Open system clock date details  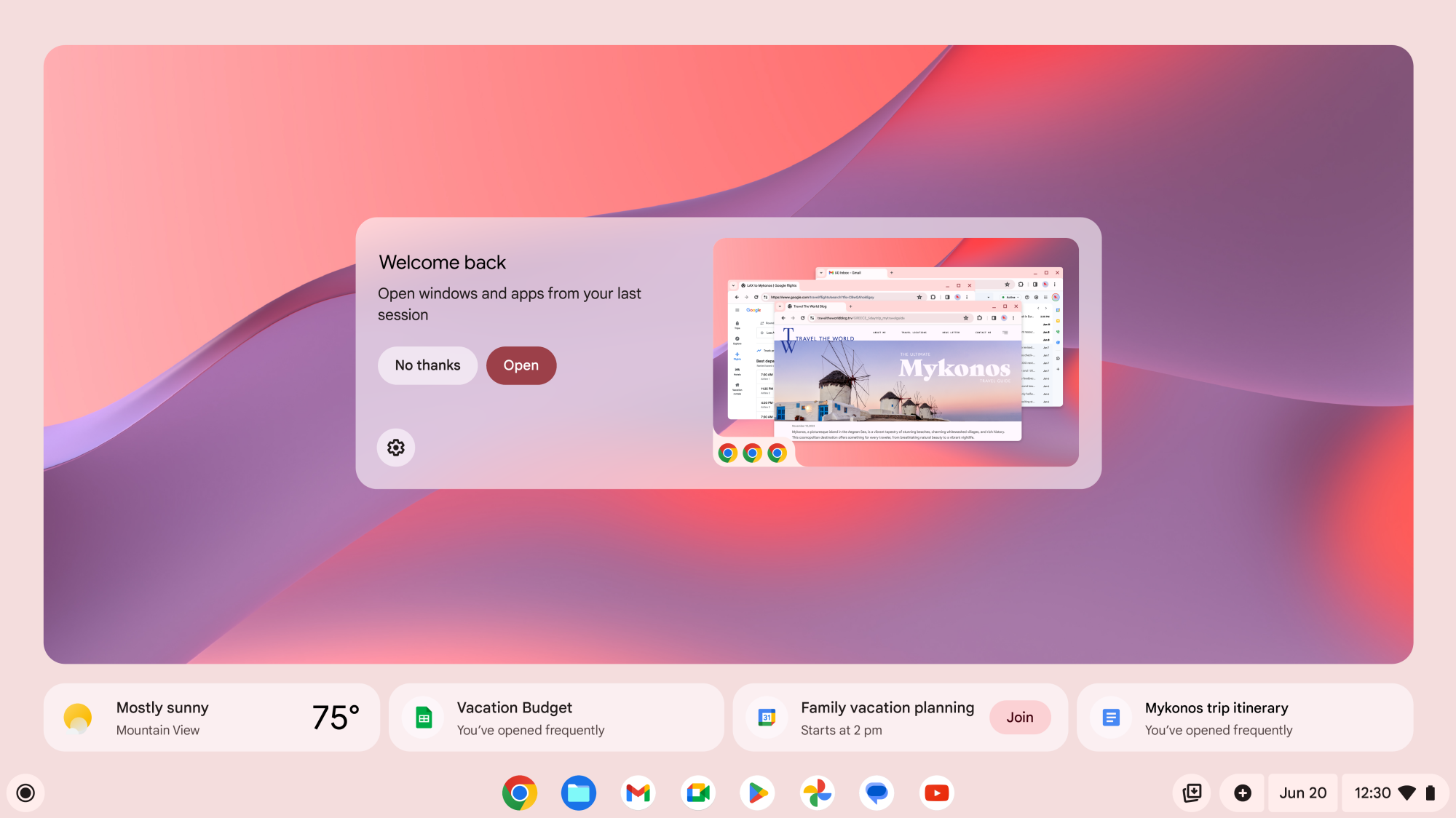(x=1304, y=793)
